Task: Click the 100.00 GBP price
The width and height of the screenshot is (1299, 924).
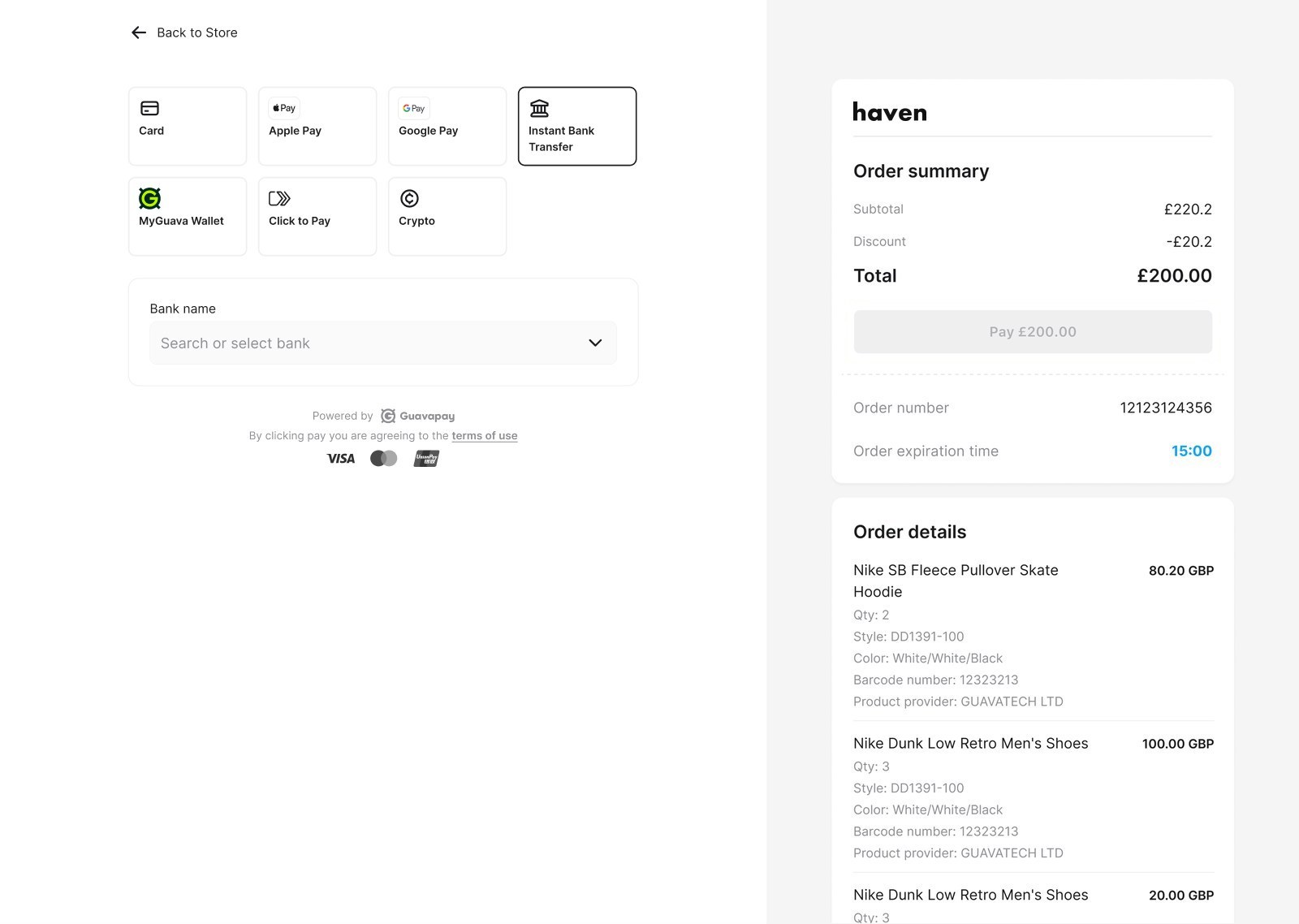Action: tap(1178, 744)
